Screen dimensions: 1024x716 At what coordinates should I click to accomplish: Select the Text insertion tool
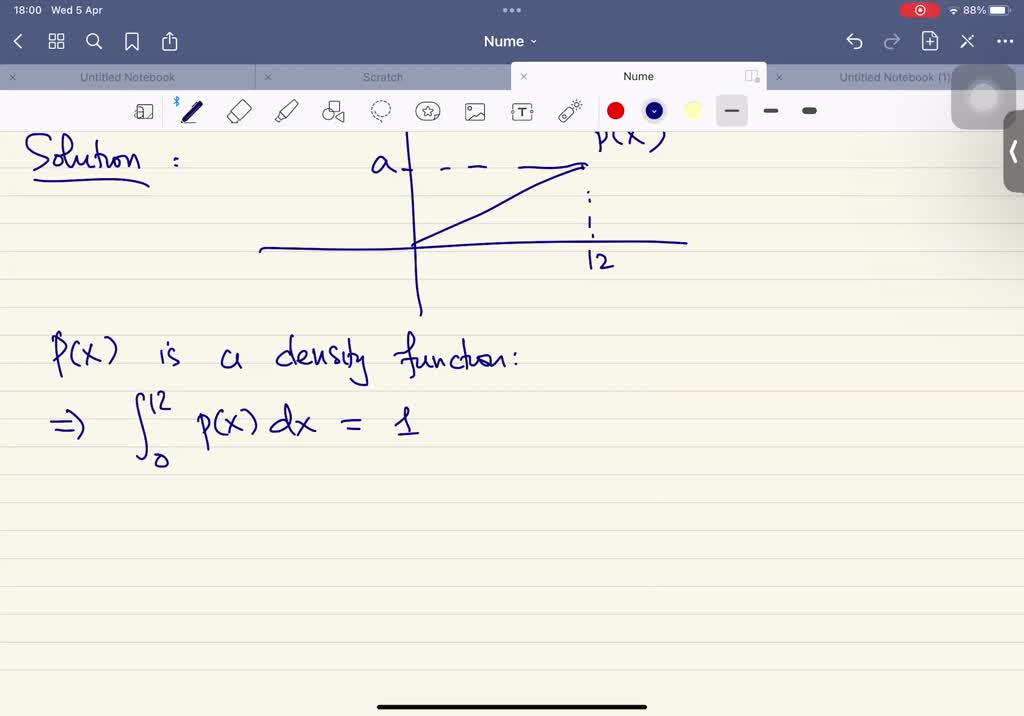click(522, 111)
